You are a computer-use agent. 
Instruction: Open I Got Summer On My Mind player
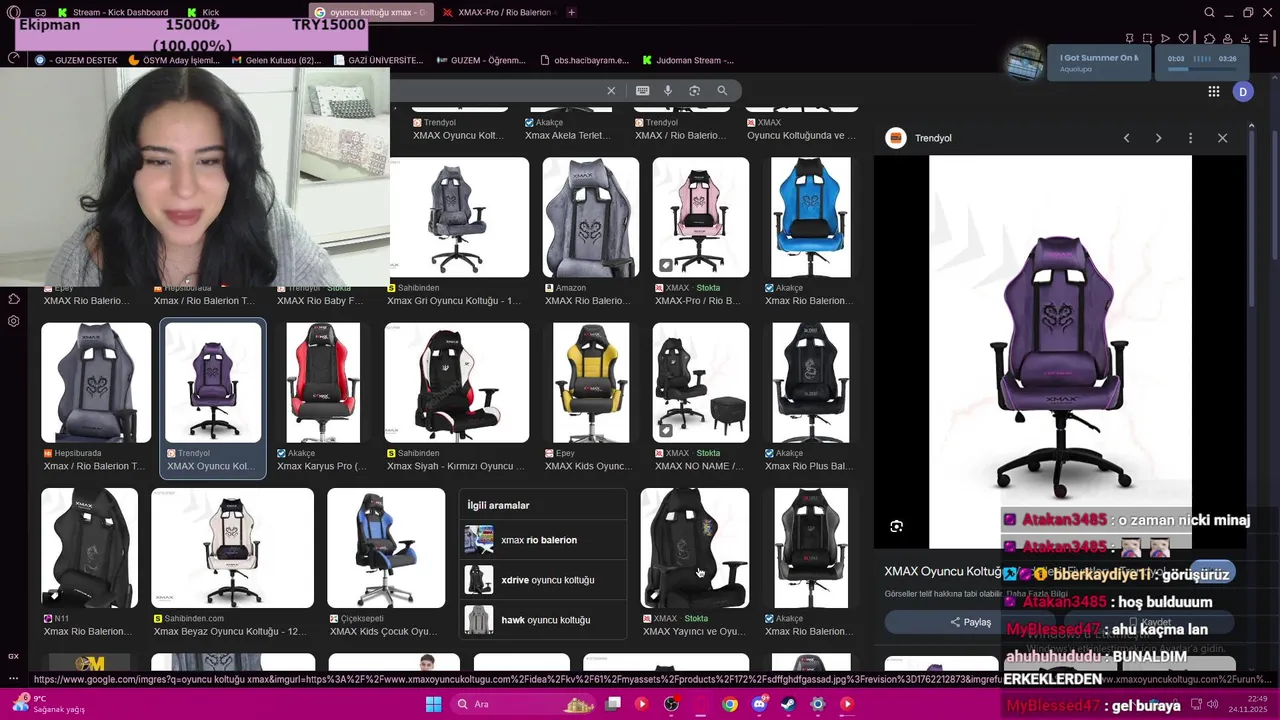tap(1098, 63)
